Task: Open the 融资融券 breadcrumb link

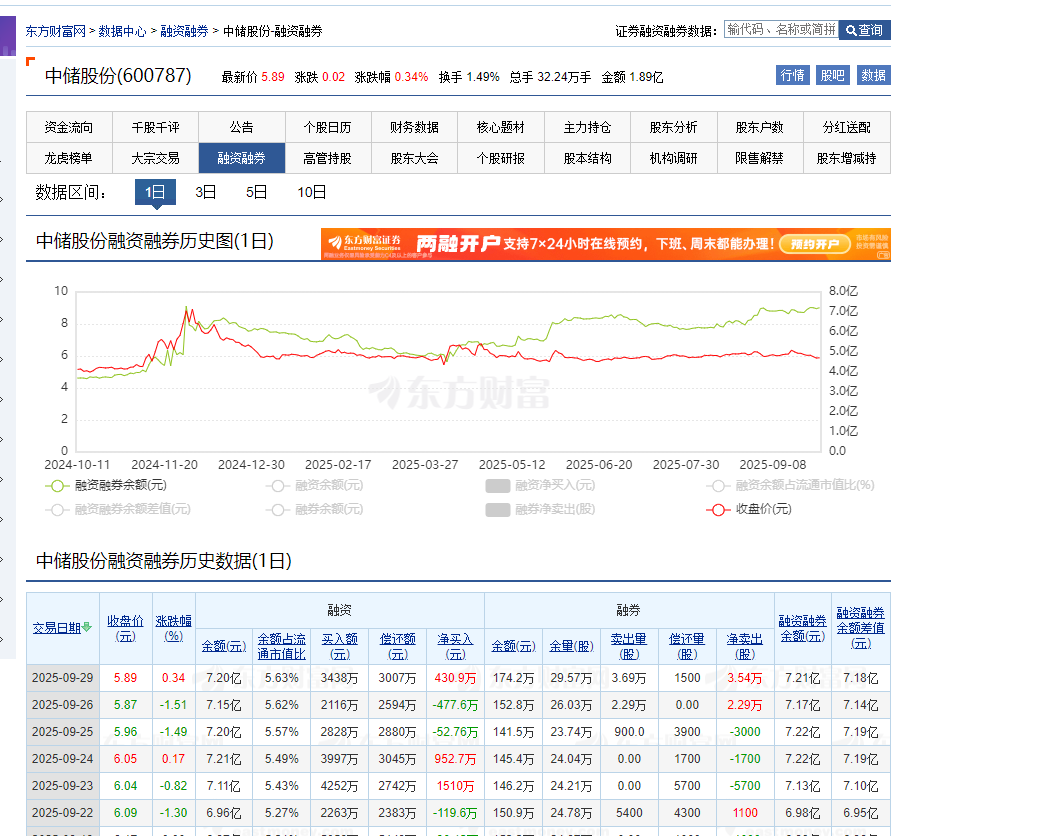Action: point(184,31)
